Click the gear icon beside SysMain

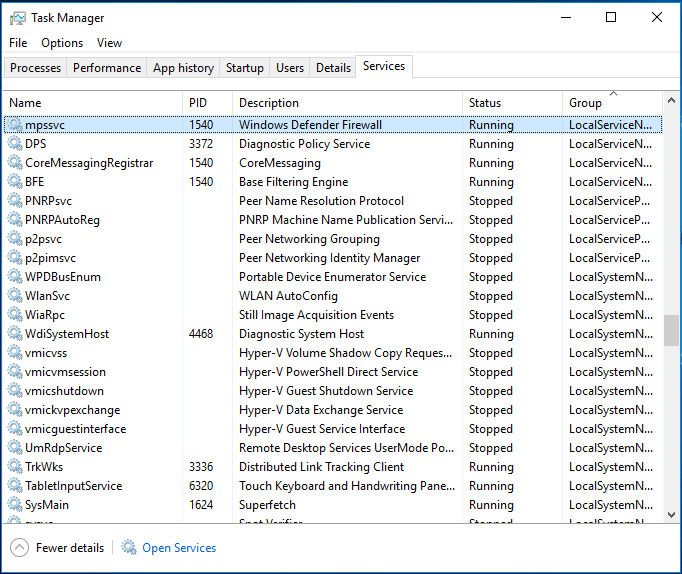[x=15, y=504]
